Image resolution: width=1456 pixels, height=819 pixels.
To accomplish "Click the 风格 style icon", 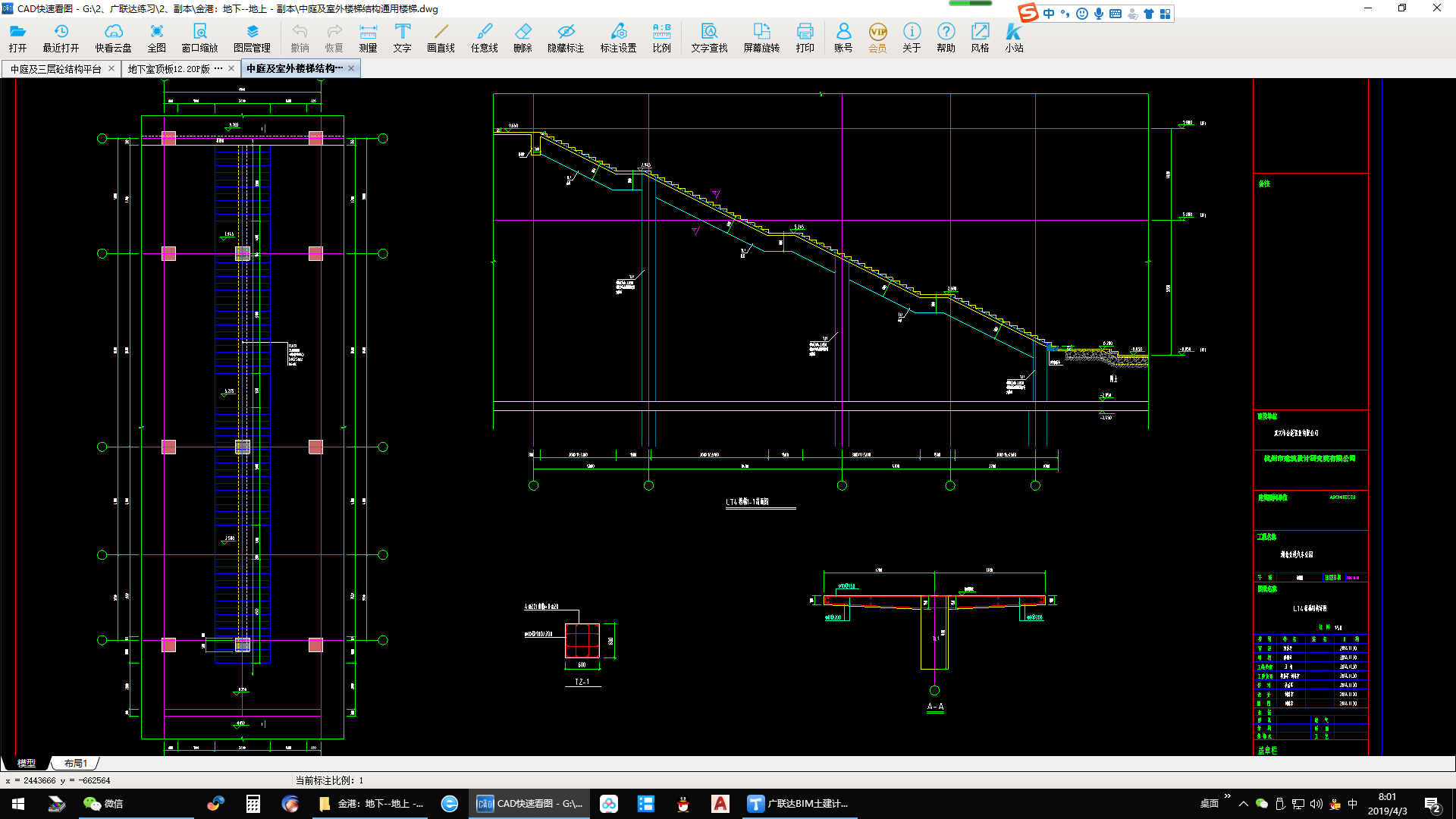I will pyautogui.click(x=980, y=37).
